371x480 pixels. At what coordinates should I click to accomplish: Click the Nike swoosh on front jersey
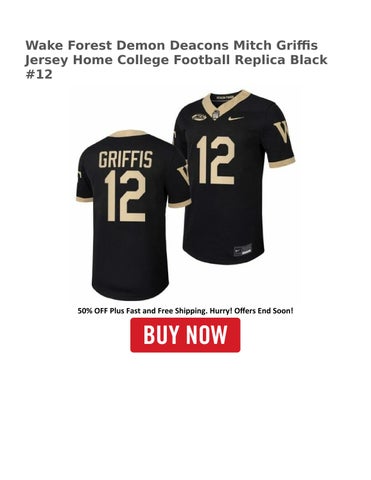point(237,118)
